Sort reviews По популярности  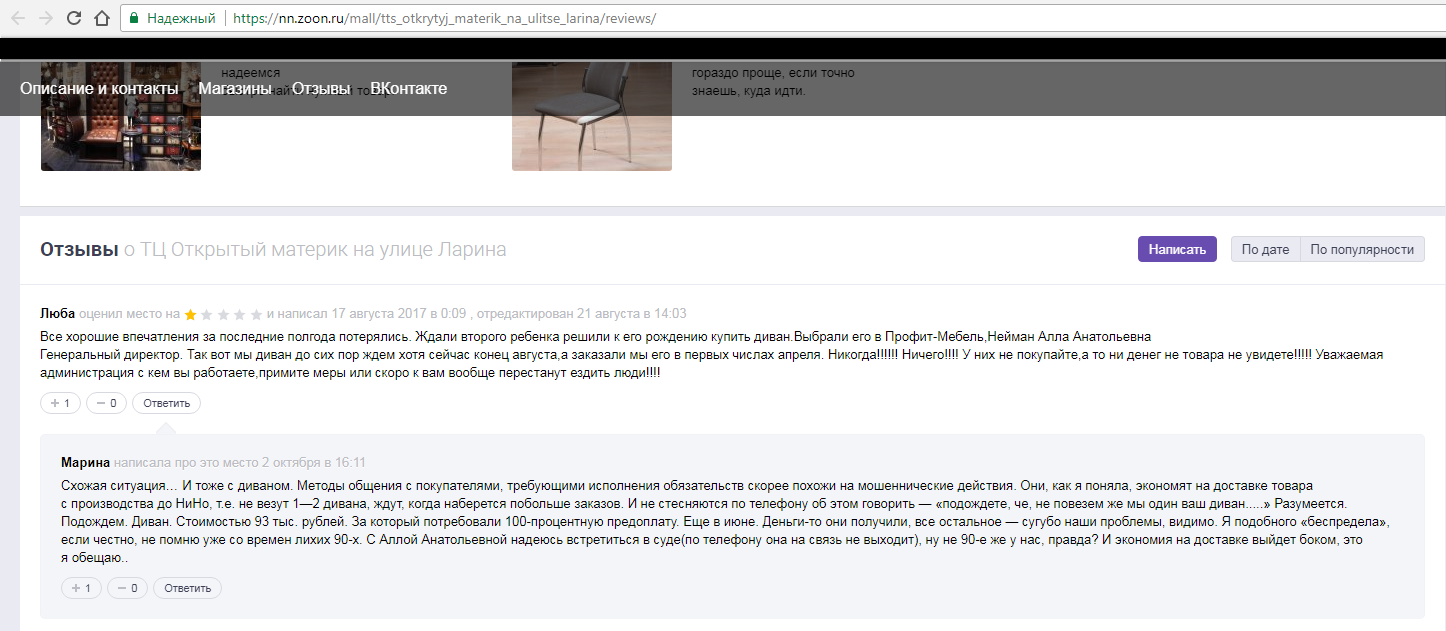tap(1362, 250)
